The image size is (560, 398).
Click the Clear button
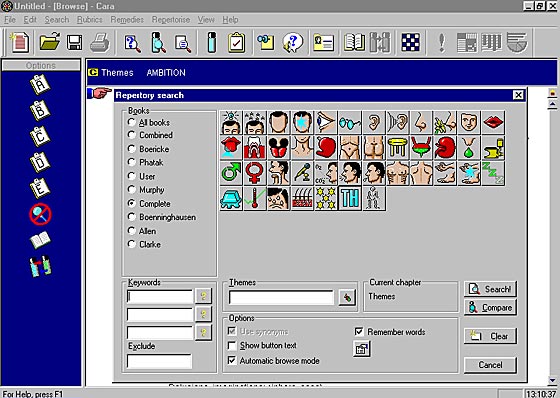click(490, 336)
